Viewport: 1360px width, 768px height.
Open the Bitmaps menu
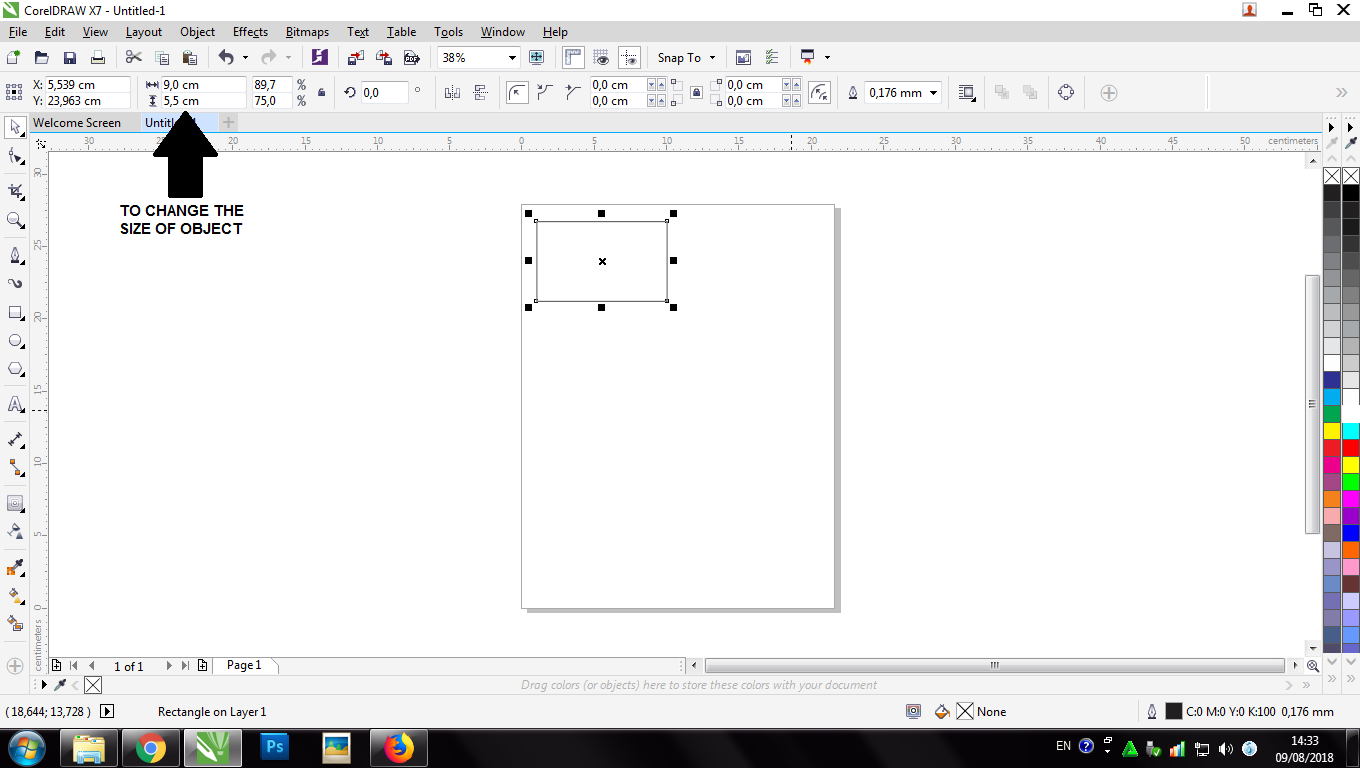307,32
